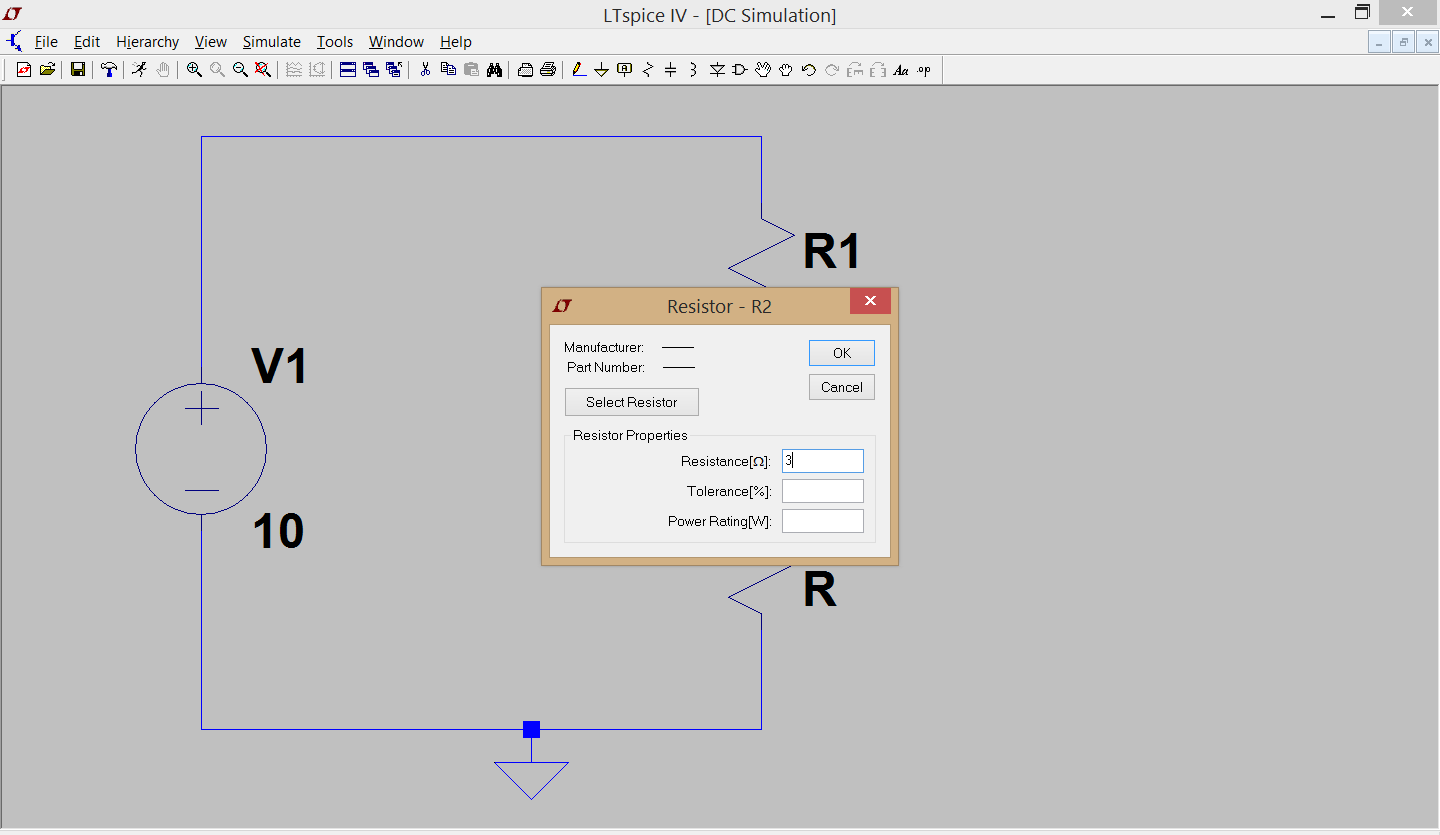Select the SPICE directive .op tool
This screenshot has width=1440, height=835.
pyautogui.click(x=924, y=70)
